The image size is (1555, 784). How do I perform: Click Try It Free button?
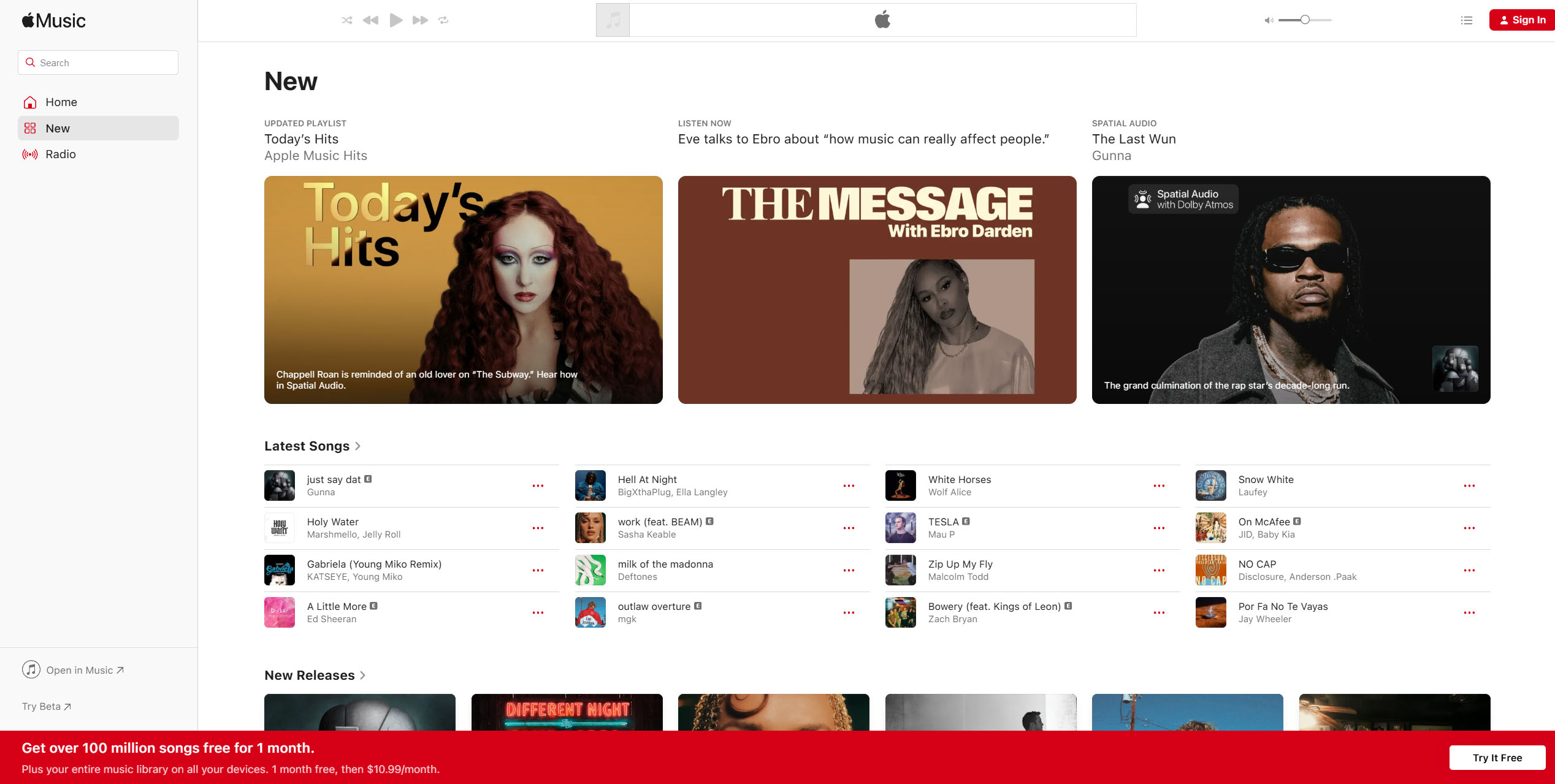click(x=1497, y=758)
